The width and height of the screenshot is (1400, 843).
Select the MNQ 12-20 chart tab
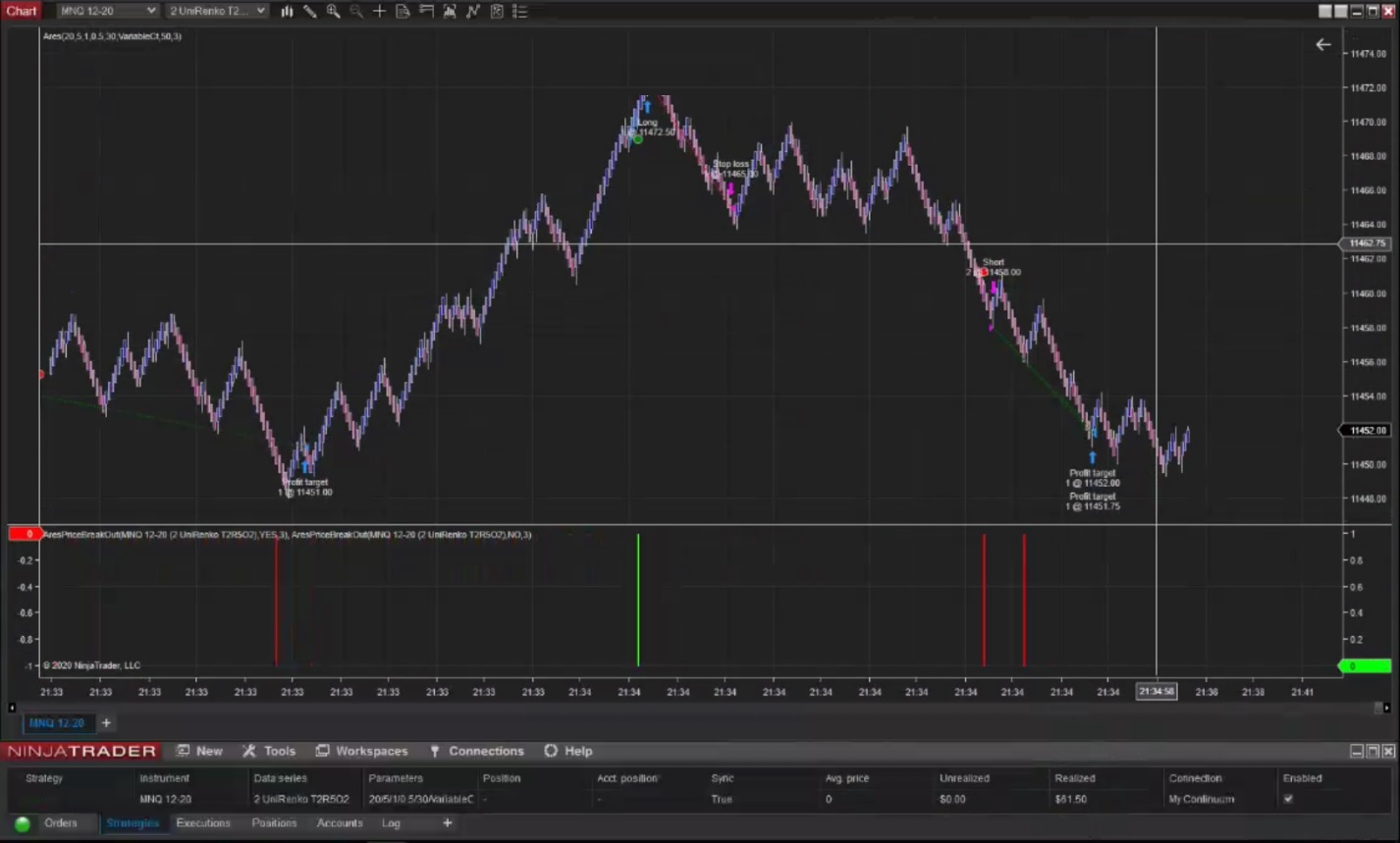point(57,723)
